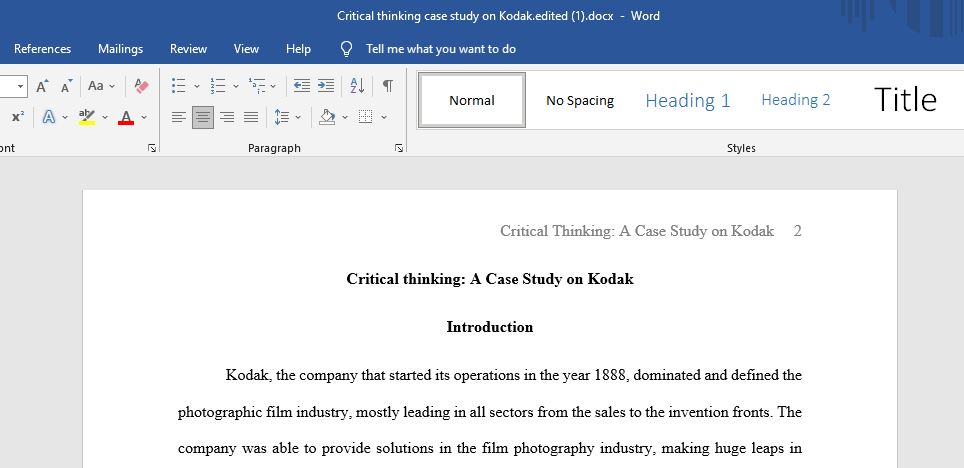This screenshot has width=964, height=468.
Task: Expand shading color dropdown arrow
Action: (345, 117)
